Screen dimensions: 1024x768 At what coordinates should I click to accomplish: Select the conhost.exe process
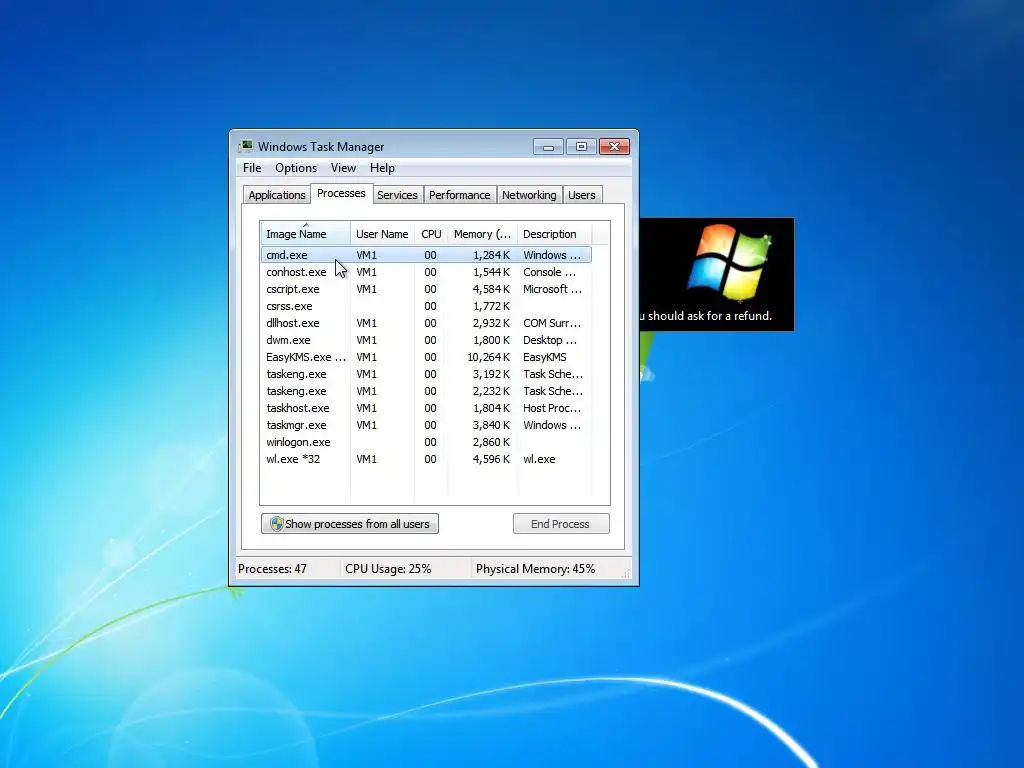426,272
